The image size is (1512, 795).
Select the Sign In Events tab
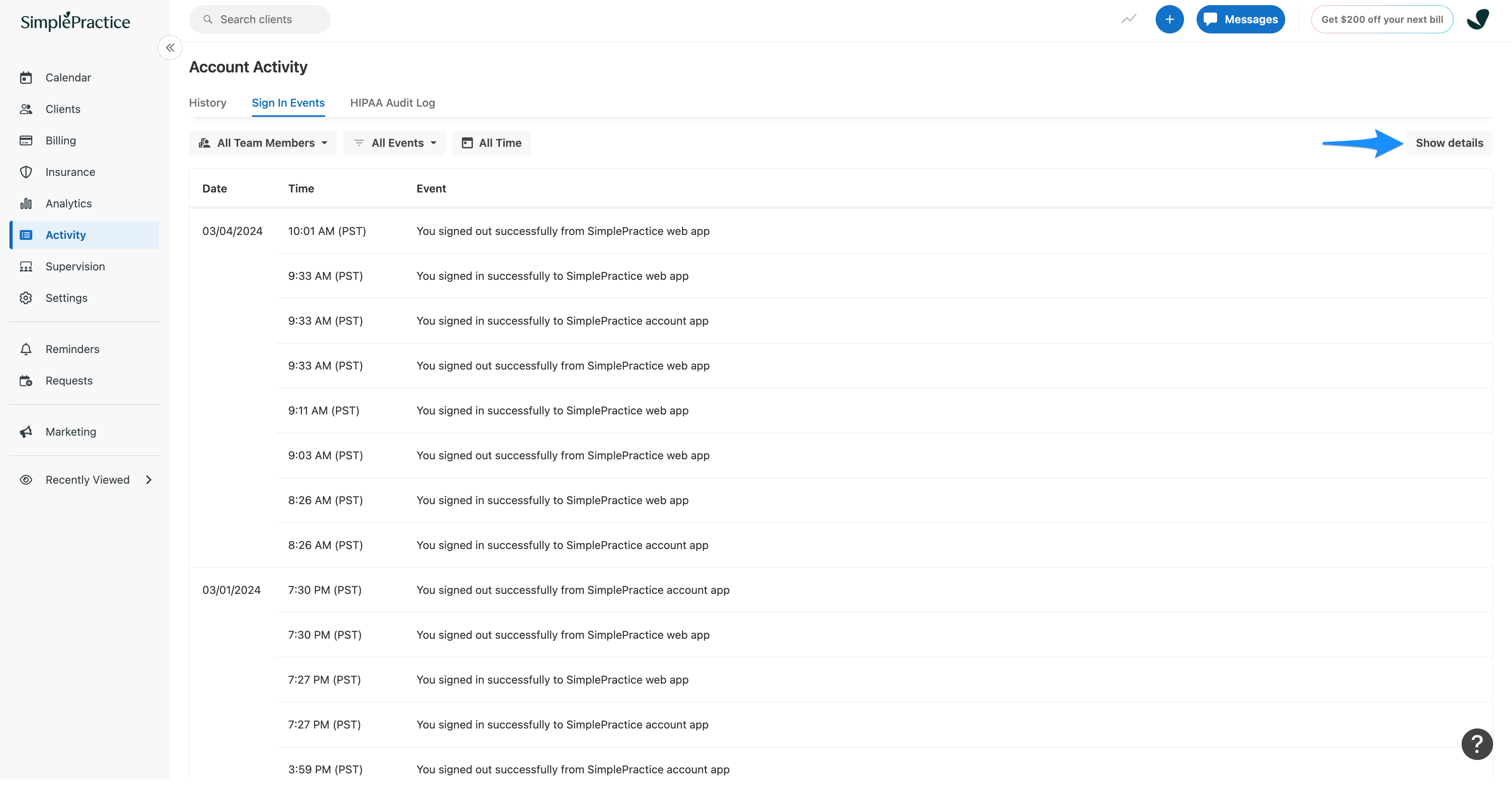288,103
